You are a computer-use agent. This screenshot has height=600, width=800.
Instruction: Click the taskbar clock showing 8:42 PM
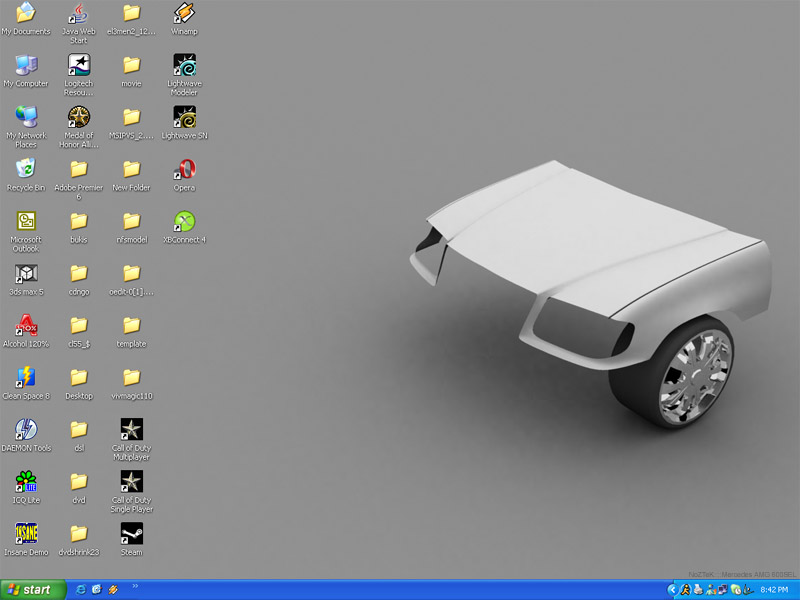(774, 590)
